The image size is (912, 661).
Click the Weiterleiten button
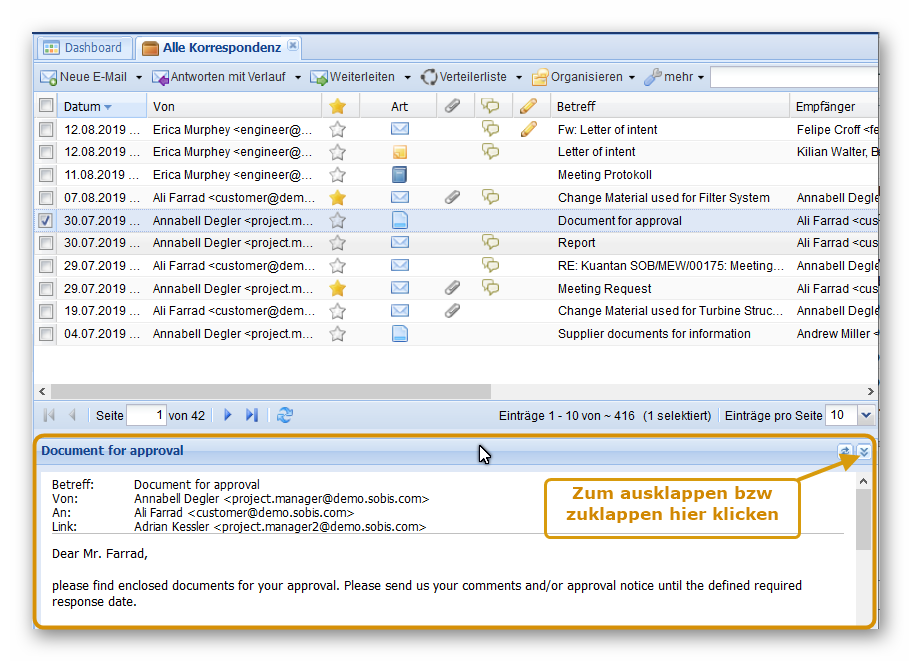(x=353, y=77)
